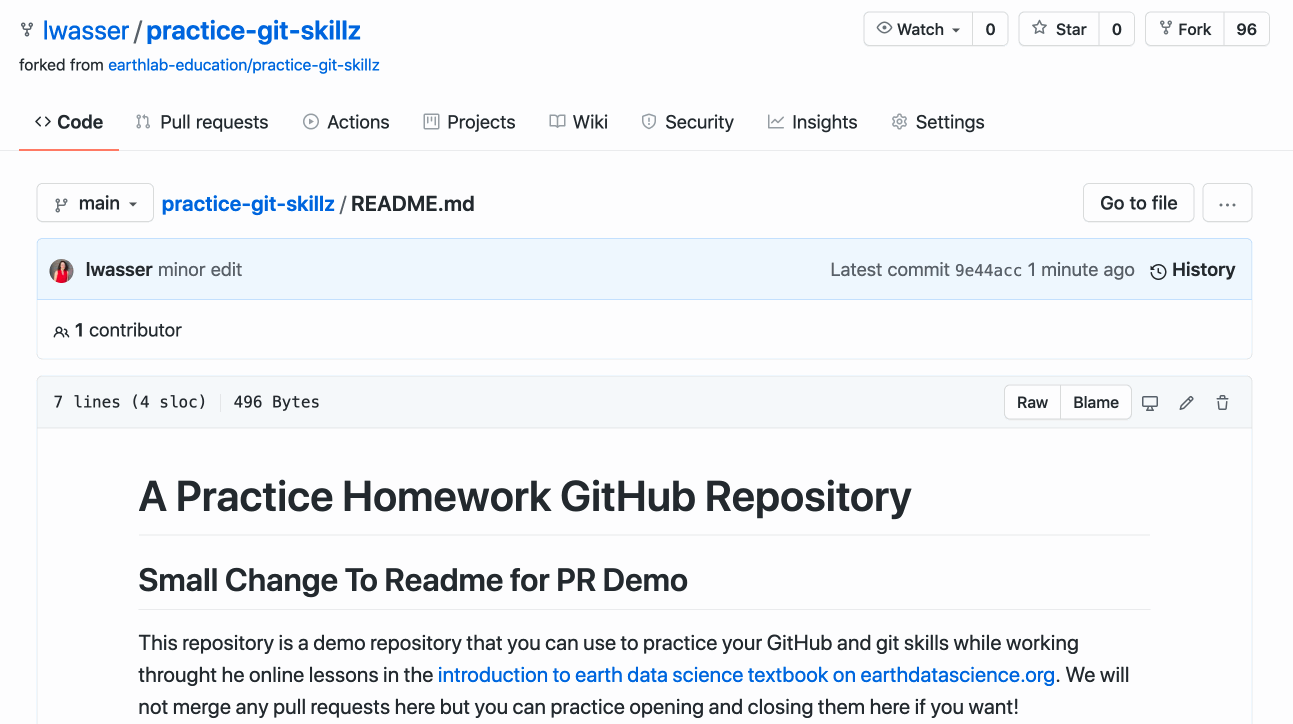This screenshot has height=724, width=1293.
Task: Click the eye icon in Watch button
Action: click(884, 29)
